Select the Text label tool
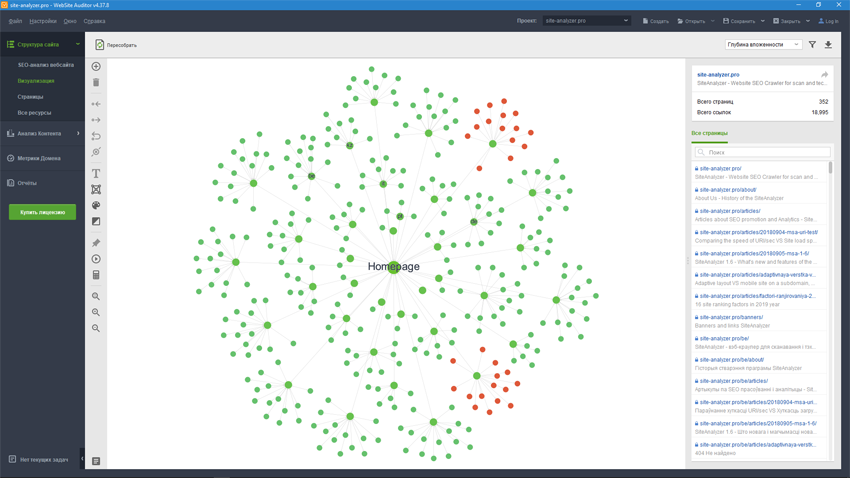Screen dimensions: 850x478 (96, 173)
